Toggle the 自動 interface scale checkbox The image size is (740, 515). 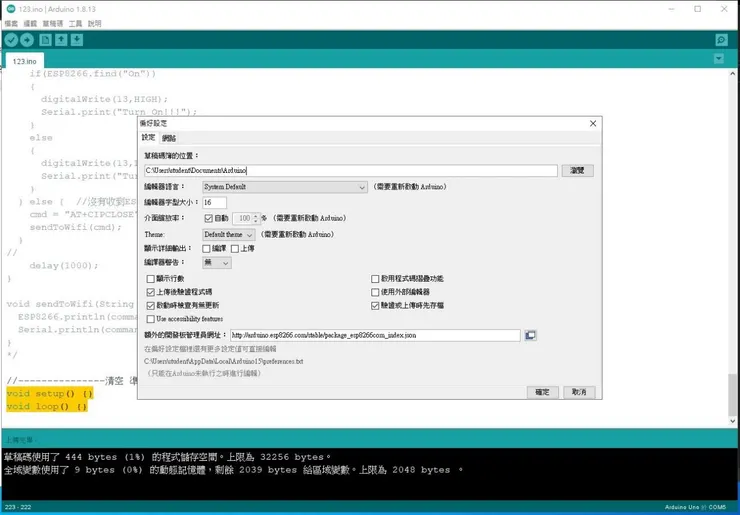pyautogui.click(x=209, y=218)
